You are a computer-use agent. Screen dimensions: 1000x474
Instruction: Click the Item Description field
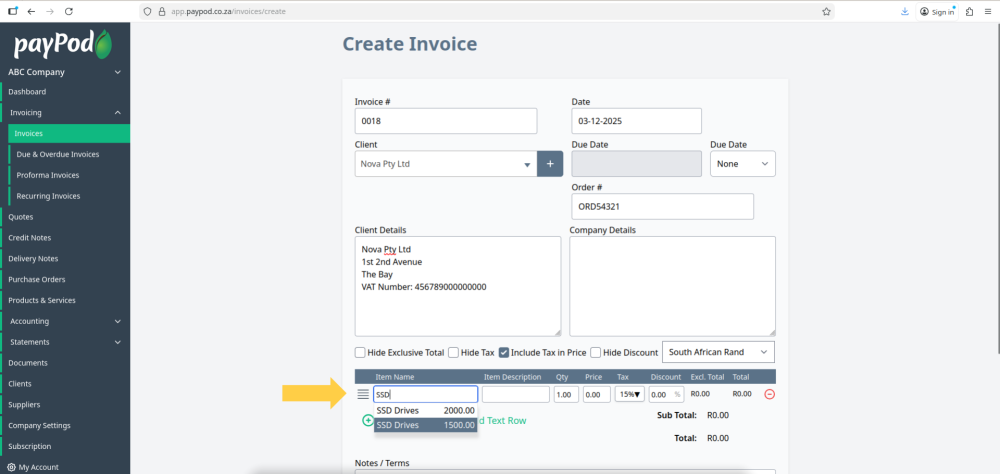pos(516,394)
